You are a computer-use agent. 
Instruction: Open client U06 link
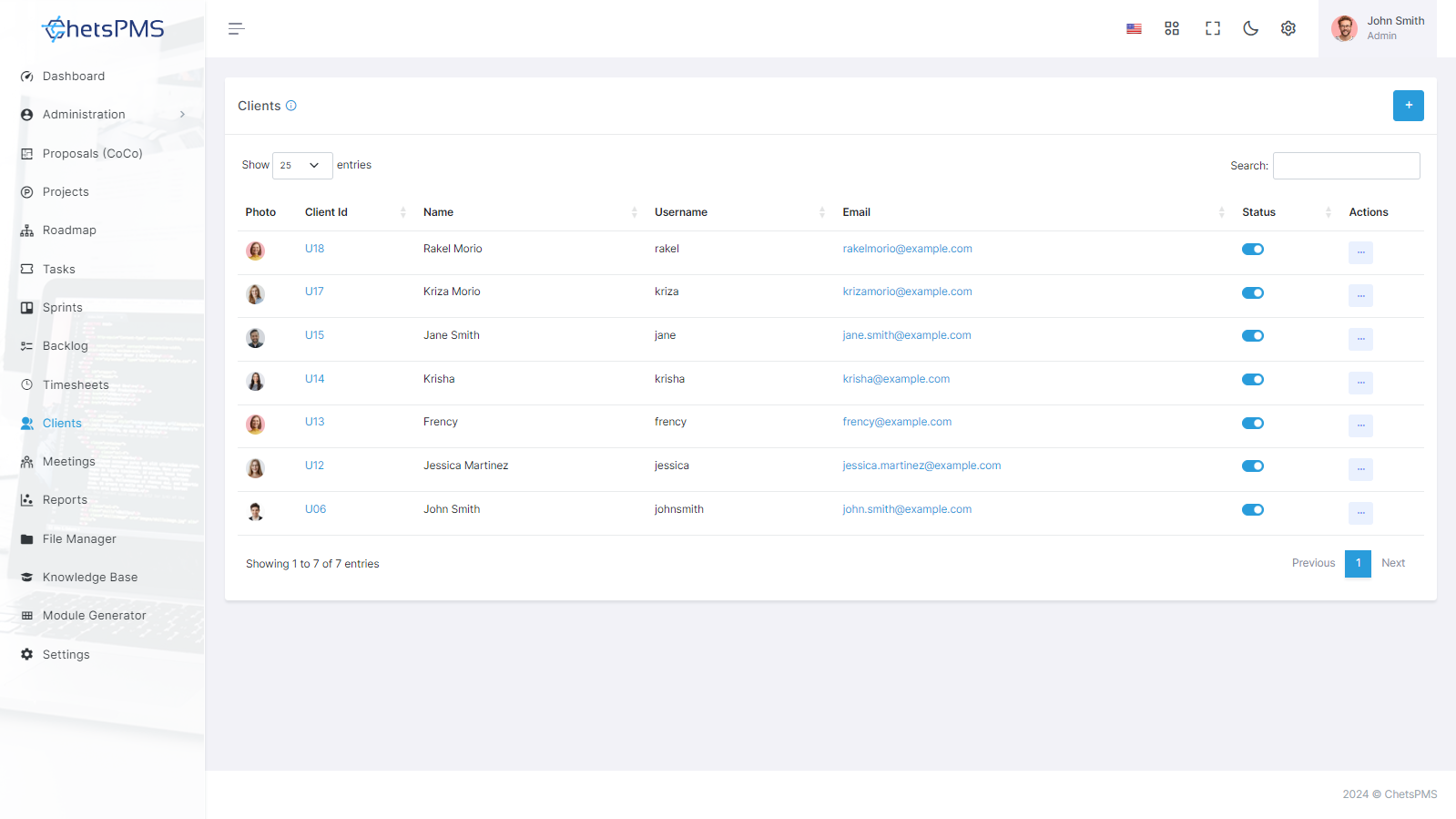(315, 509)
